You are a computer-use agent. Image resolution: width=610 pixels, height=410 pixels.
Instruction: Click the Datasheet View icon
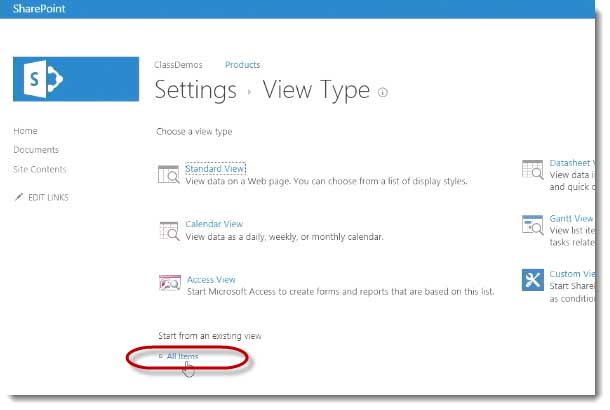[531, 168]
